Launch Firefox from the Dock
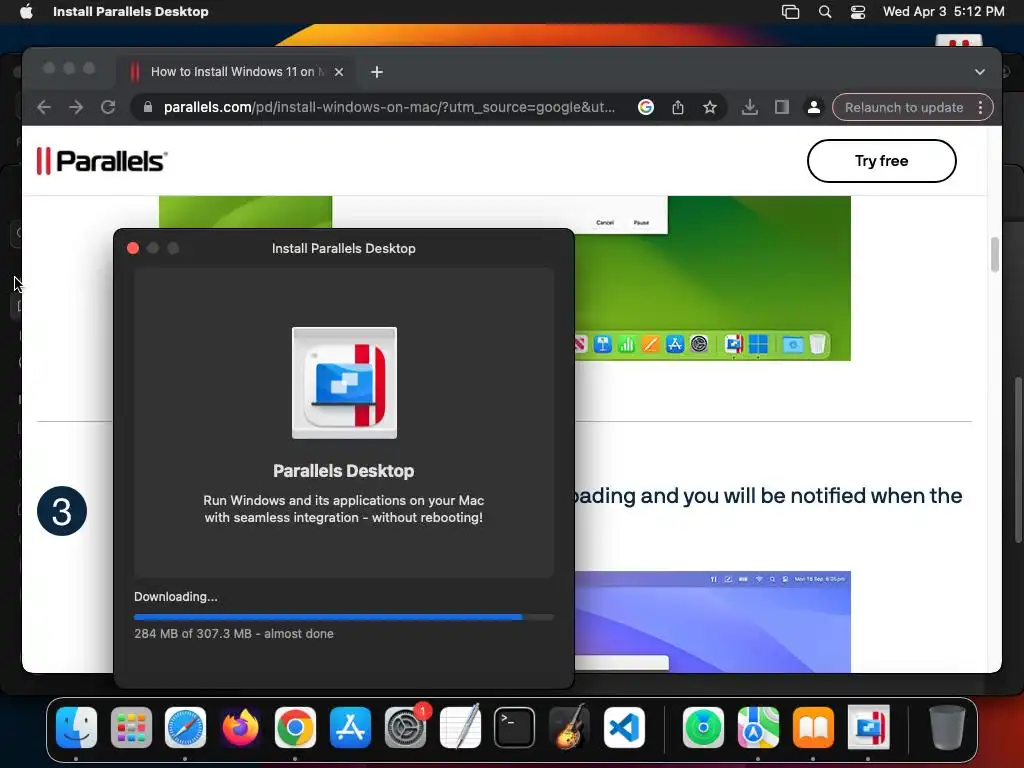Viewport: 1024px width, 768px height. pos(240,727)
